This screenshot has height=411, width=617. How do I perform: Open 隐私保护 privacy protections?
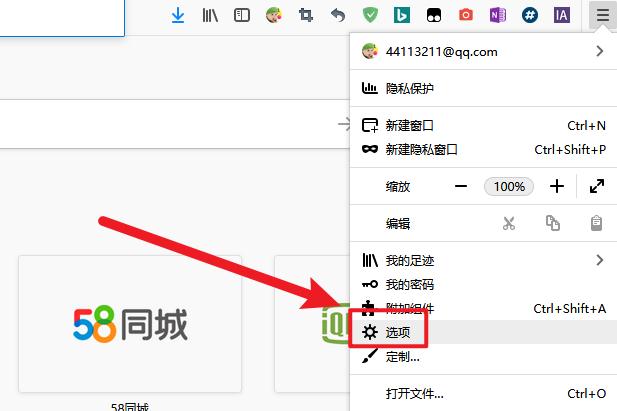click(x=483, y=88)
